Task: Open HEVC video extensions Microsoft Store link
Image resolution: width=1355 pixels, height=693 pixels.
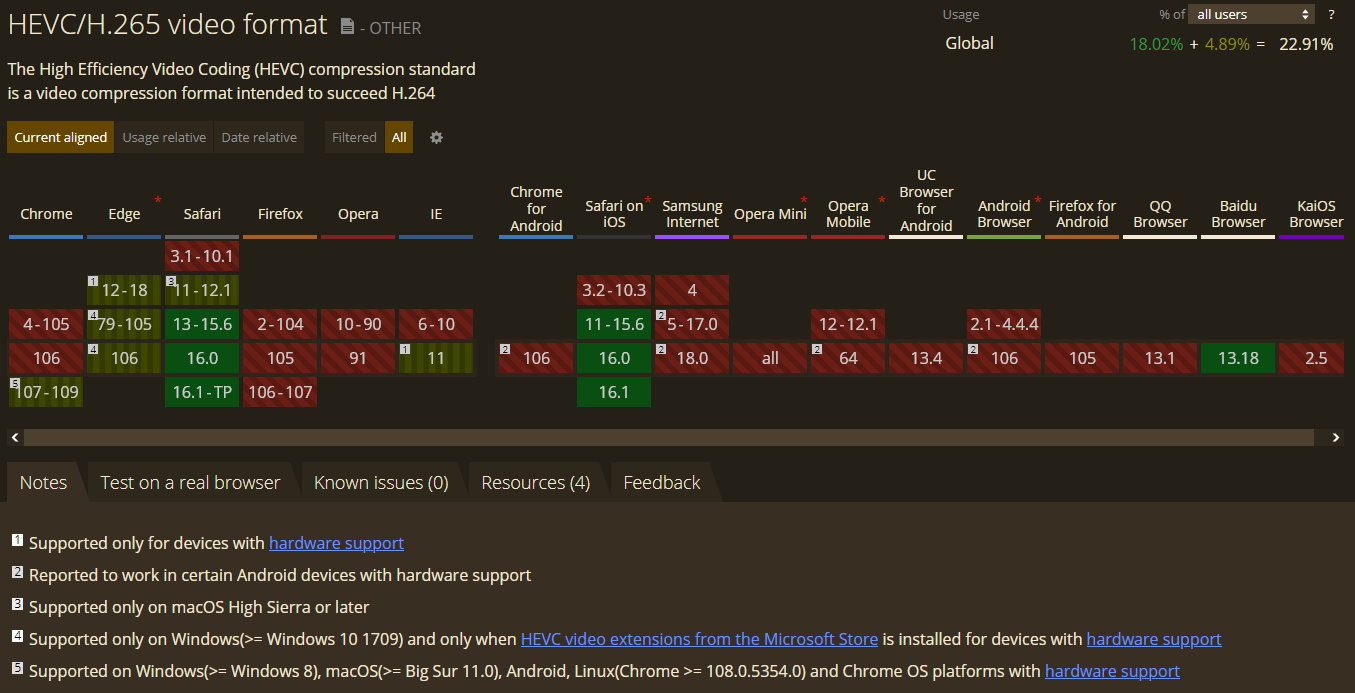Action: 699,639
